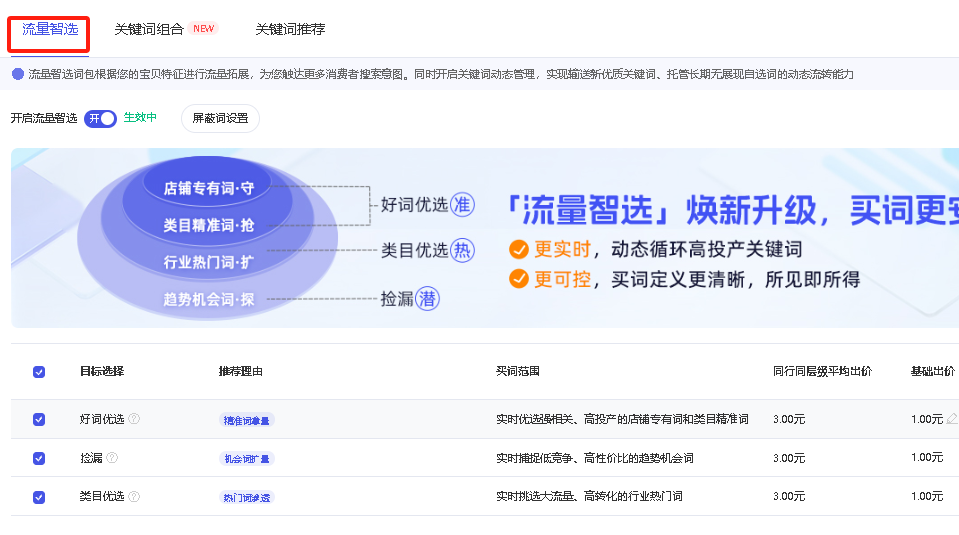Open 屏蔽词设置 button
Image resolution: width=959 pixels, height=535 pixels.
pos(220,118)
